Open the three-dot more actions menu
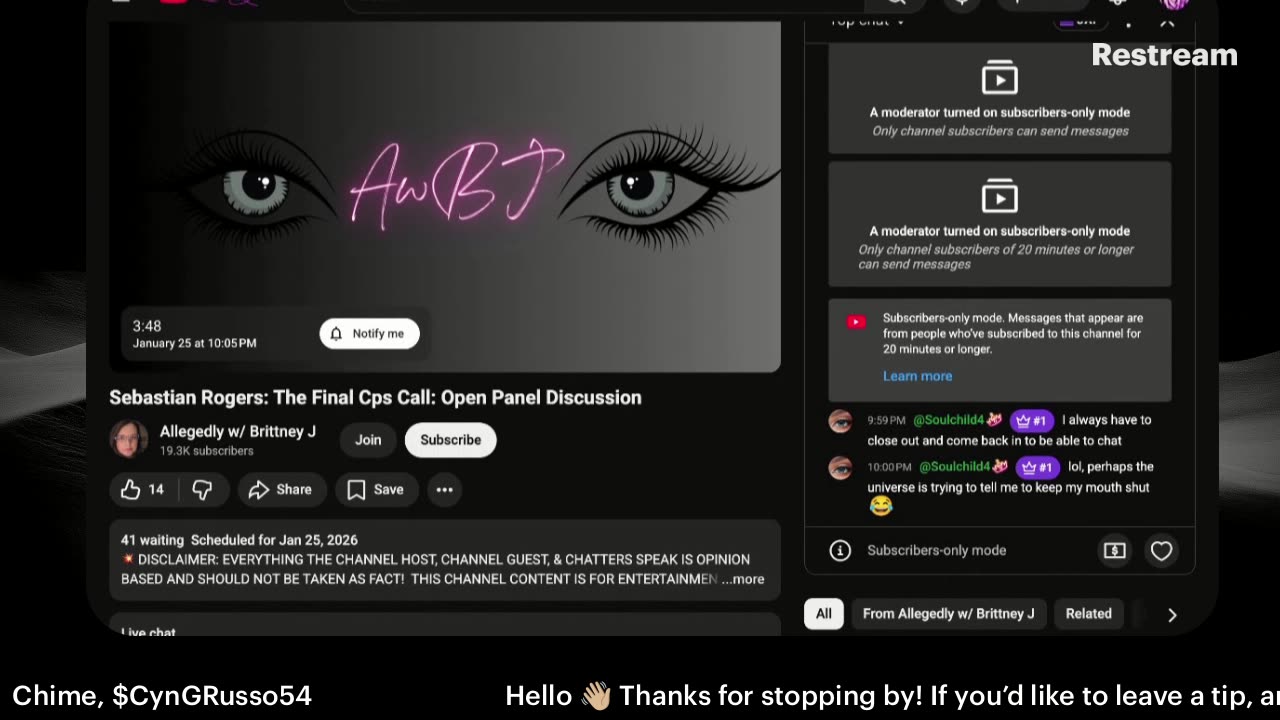 pos(445,489)
